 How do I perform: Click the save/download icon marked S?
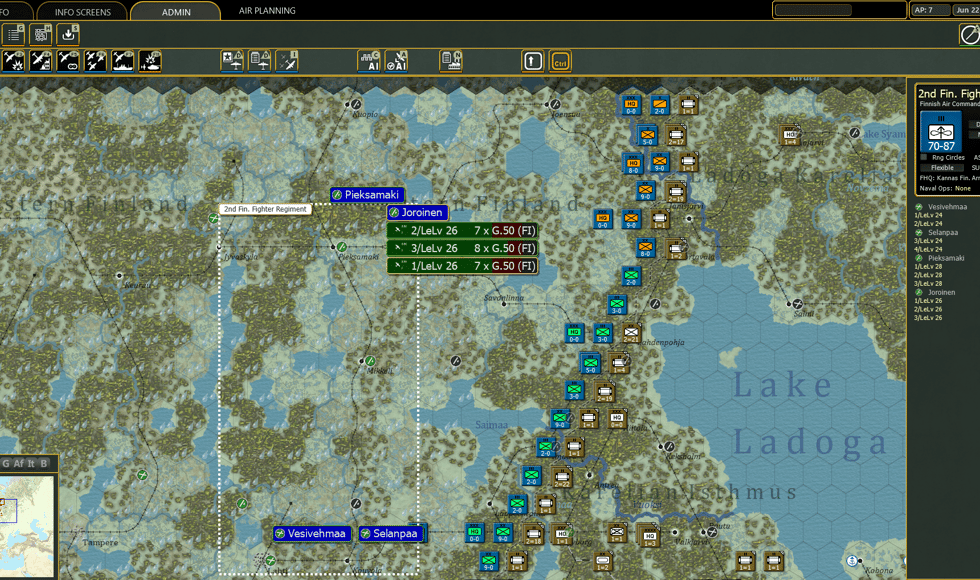point(68,34)
